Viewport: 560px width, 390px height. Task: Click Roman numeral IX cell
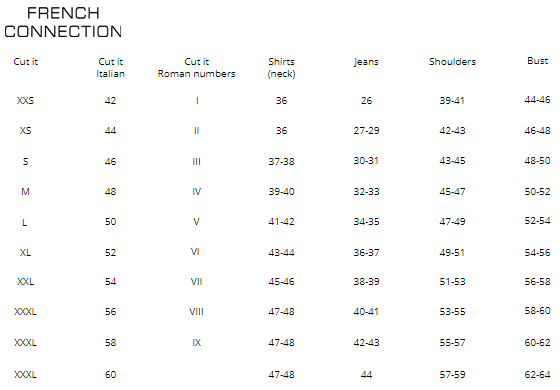pos(196,343)
